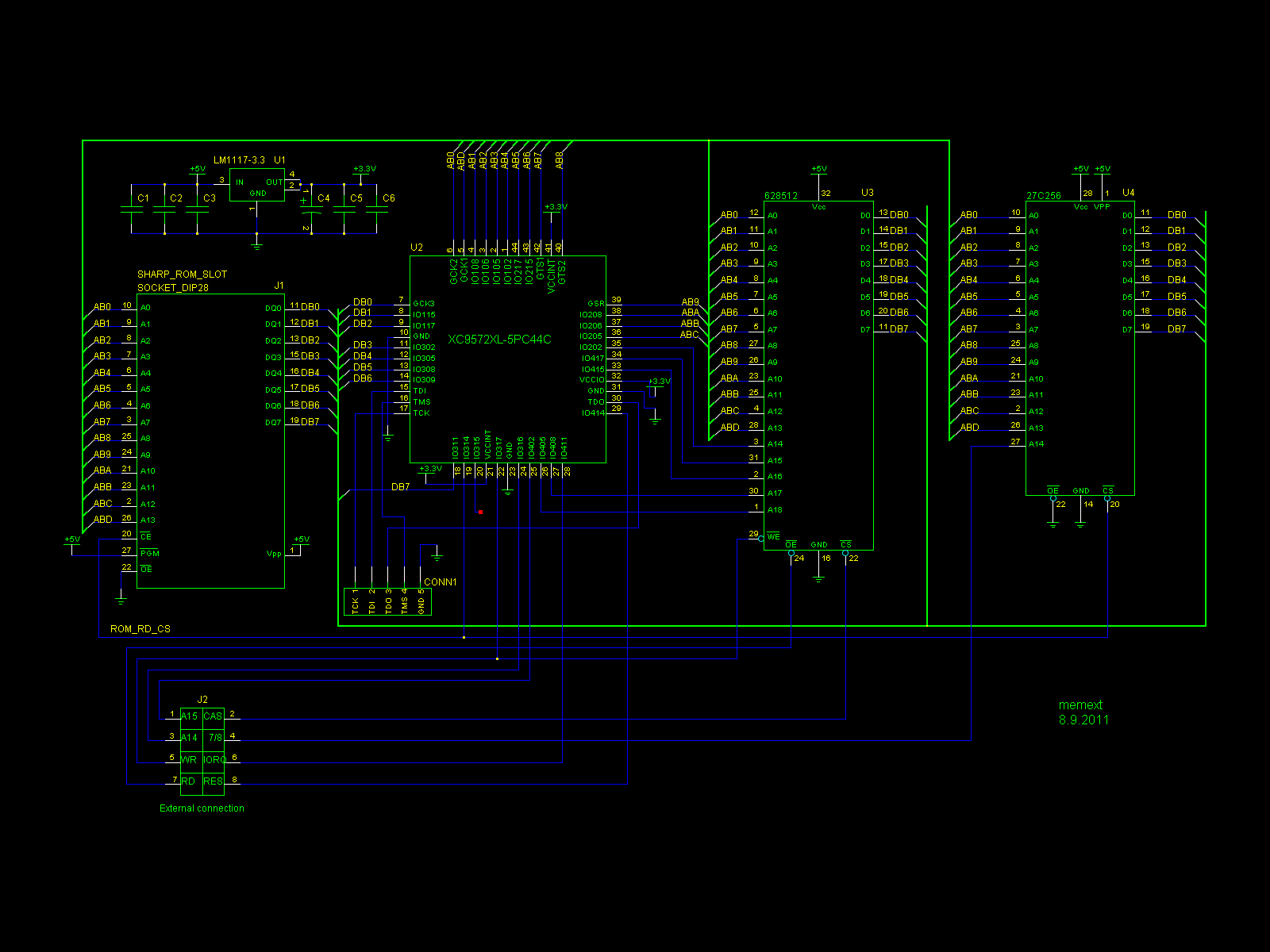
Task: Click the CS pin name on U4
Action: tap(1108, 490)
